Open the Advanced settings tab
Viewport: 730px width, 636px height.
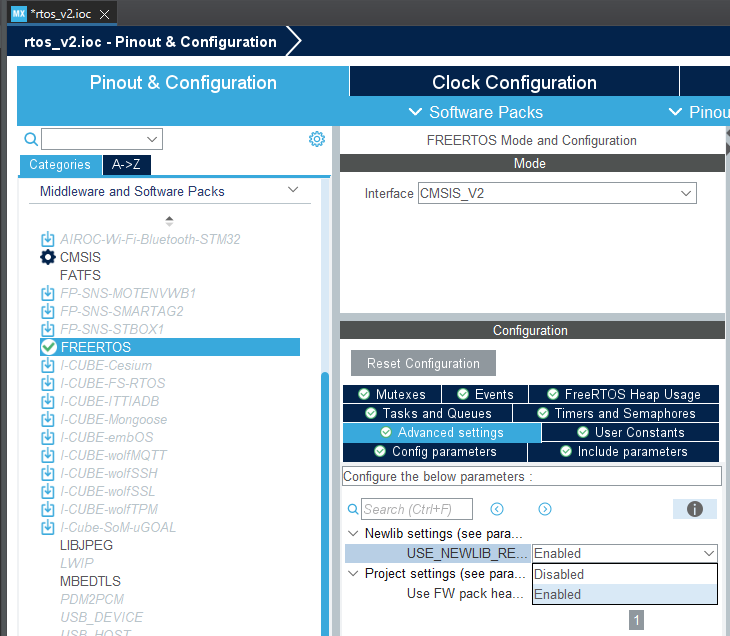442,433
